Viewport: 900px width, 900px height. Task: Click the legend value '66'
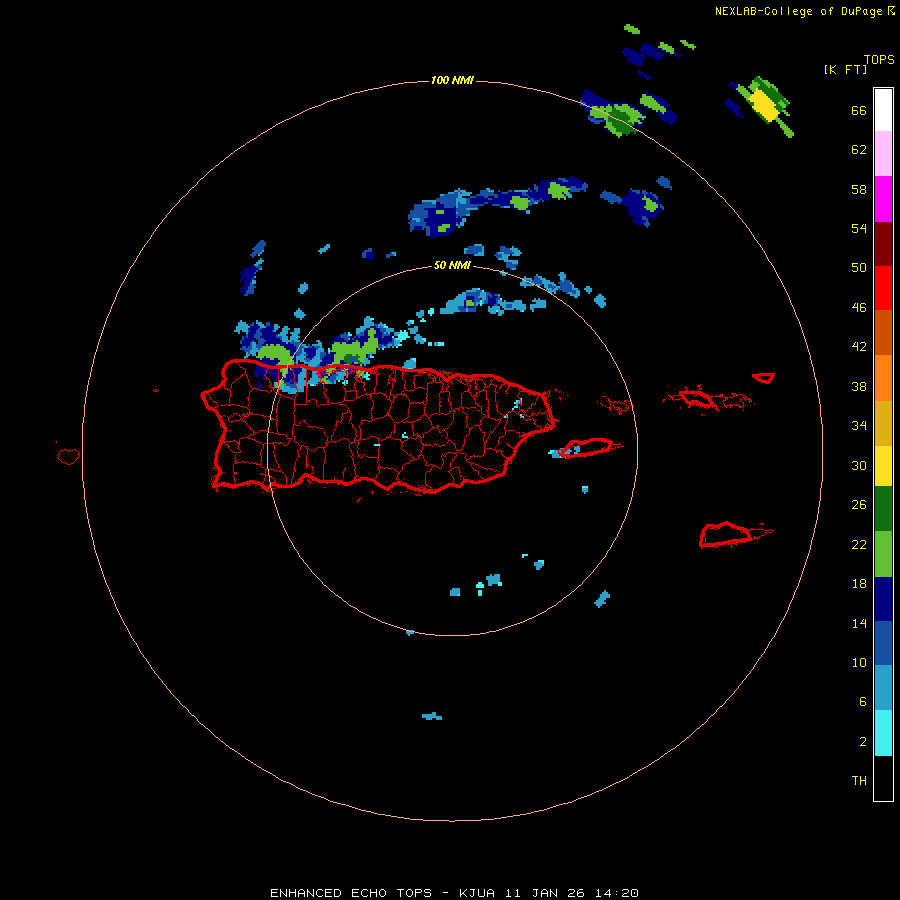(x=859, y=111)
